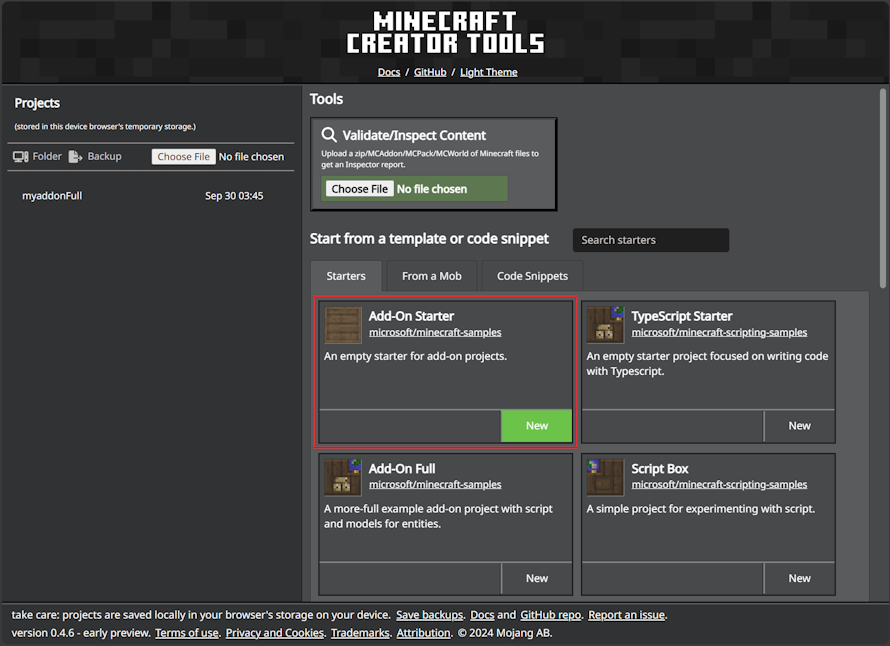Click the magnifying glass on Validate/Inspect Content
The height and width of the screenshot is (646, 890).
[329, 135]
